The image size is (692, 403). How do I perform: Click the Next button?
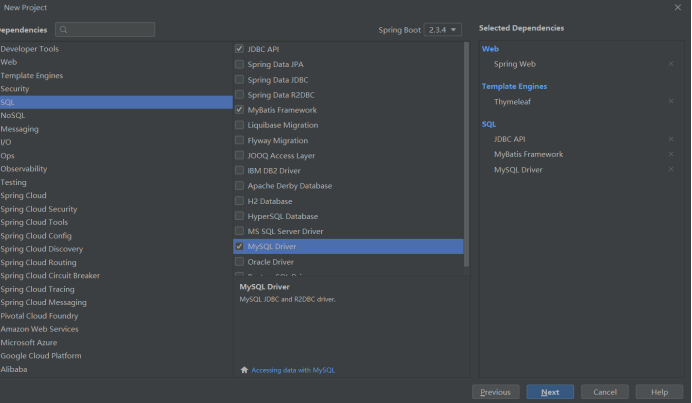pos(549,392)
